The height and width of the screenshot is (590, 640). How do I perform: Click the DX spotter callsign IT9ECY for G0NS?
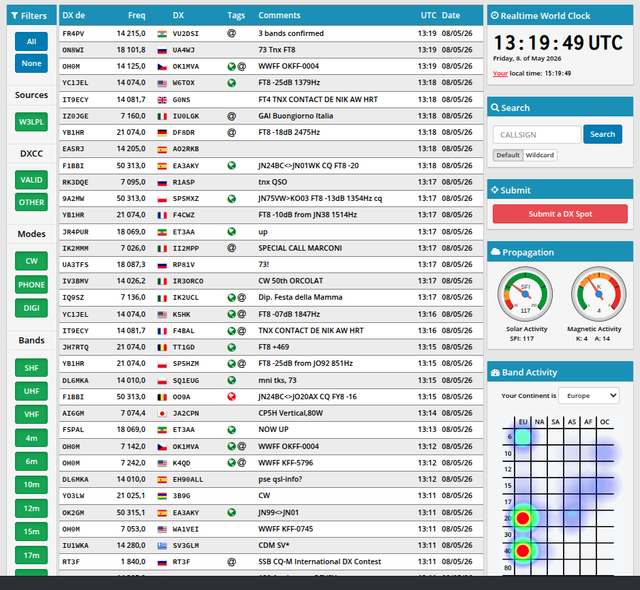click(75, 100)
